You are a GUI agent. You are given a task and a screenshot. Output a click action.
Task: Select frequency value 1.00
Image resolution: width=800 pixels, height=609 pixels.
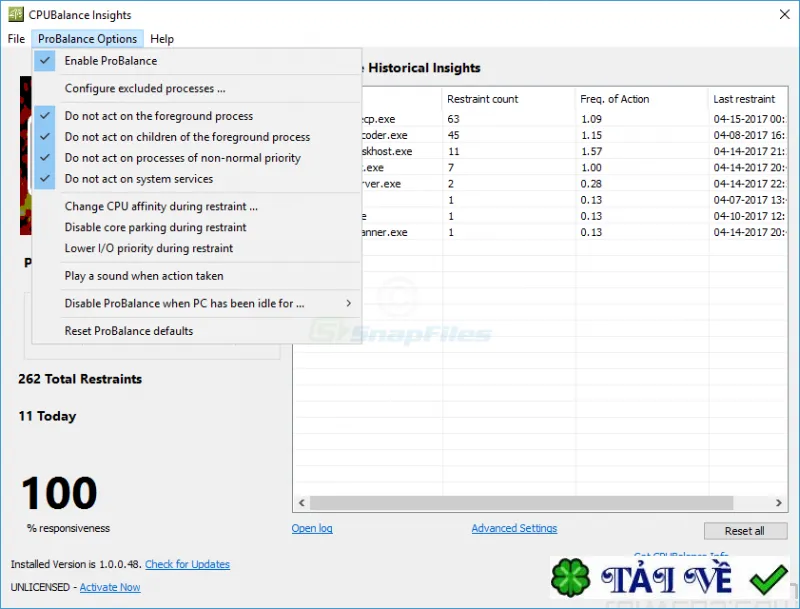click(x=591, y=167)
